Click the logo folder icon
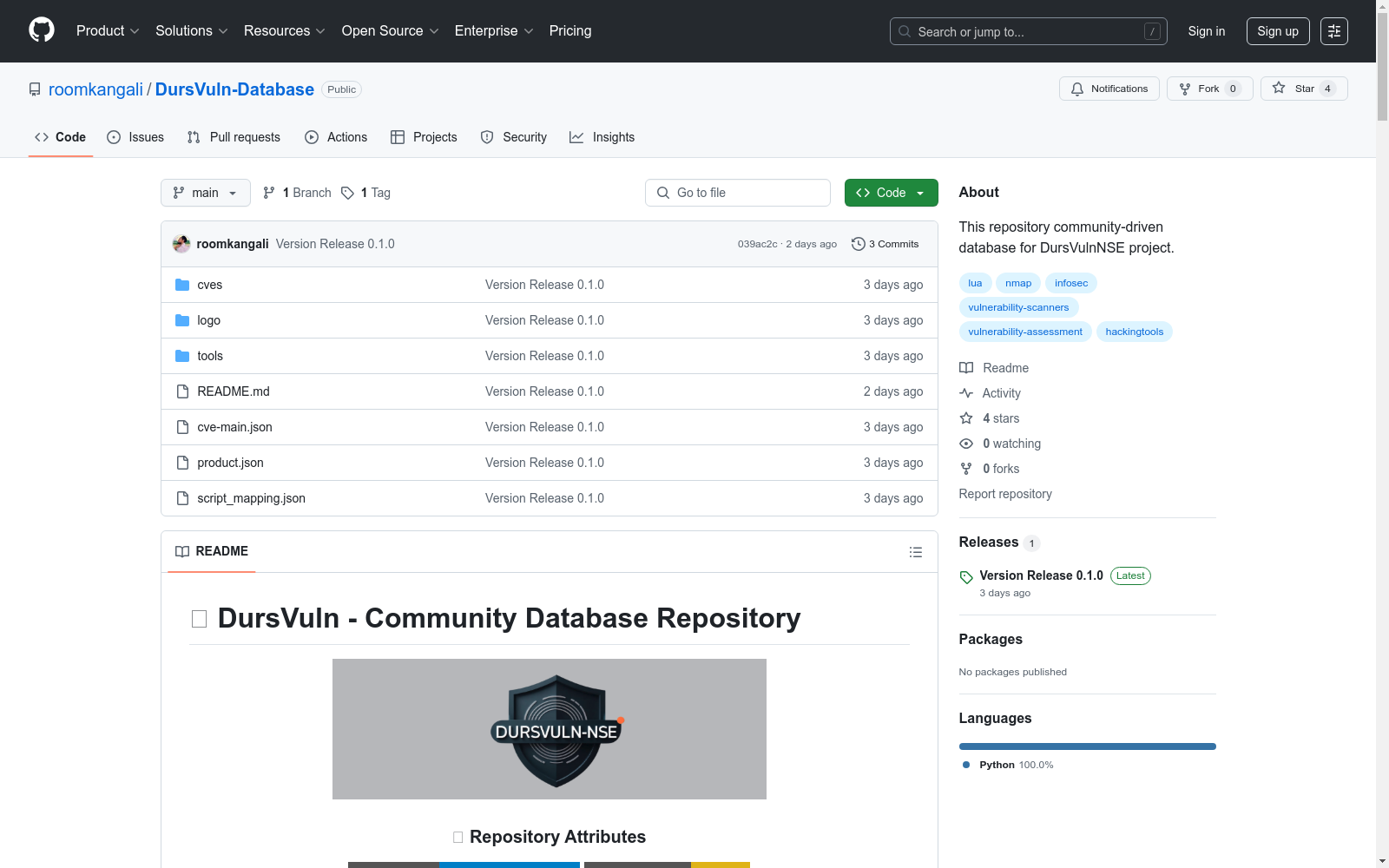The image size is (1389, 868). point(182,320)
